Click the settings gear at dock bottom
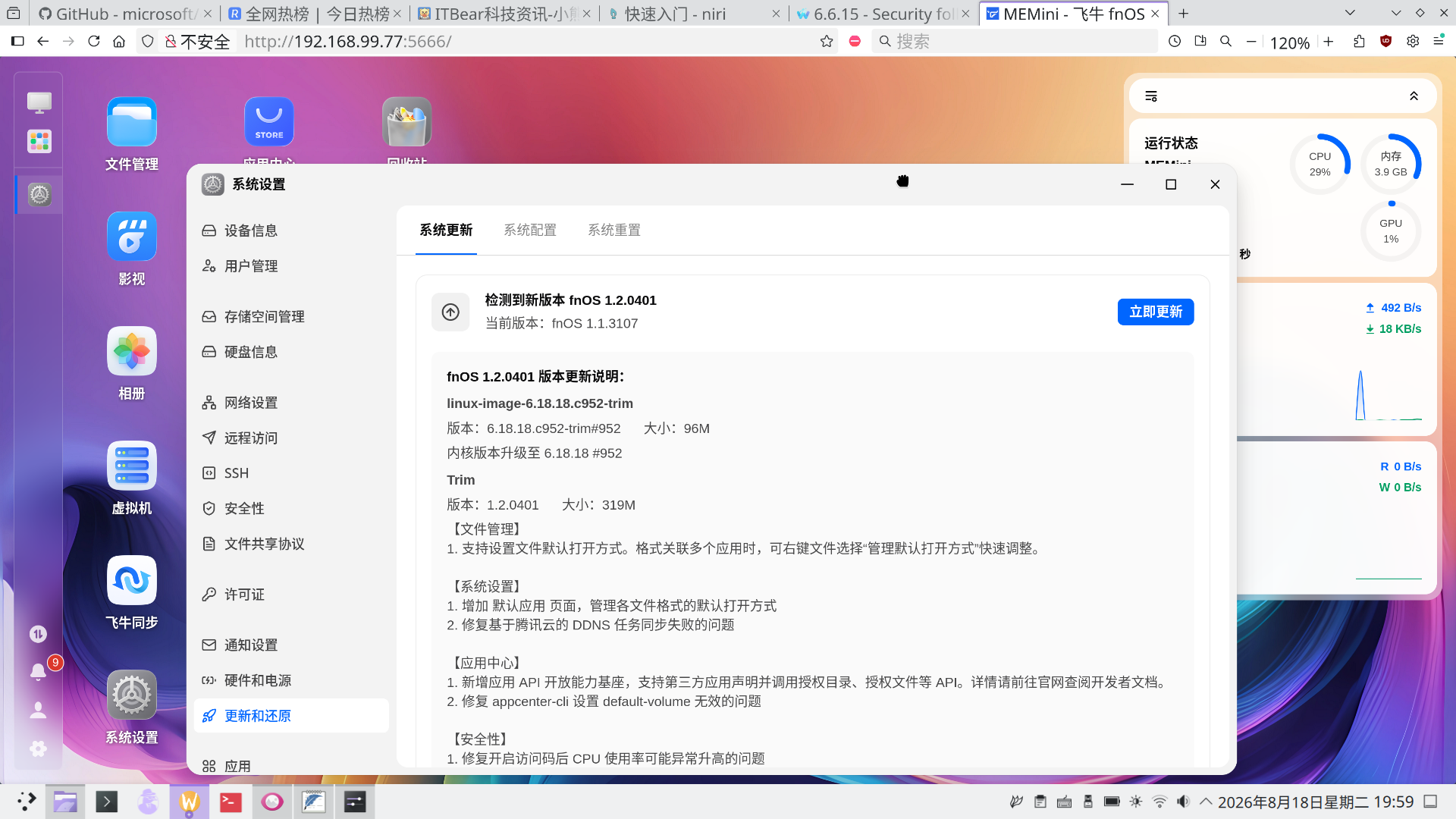This screenshot has height=819, width=1456. [38, 749]
